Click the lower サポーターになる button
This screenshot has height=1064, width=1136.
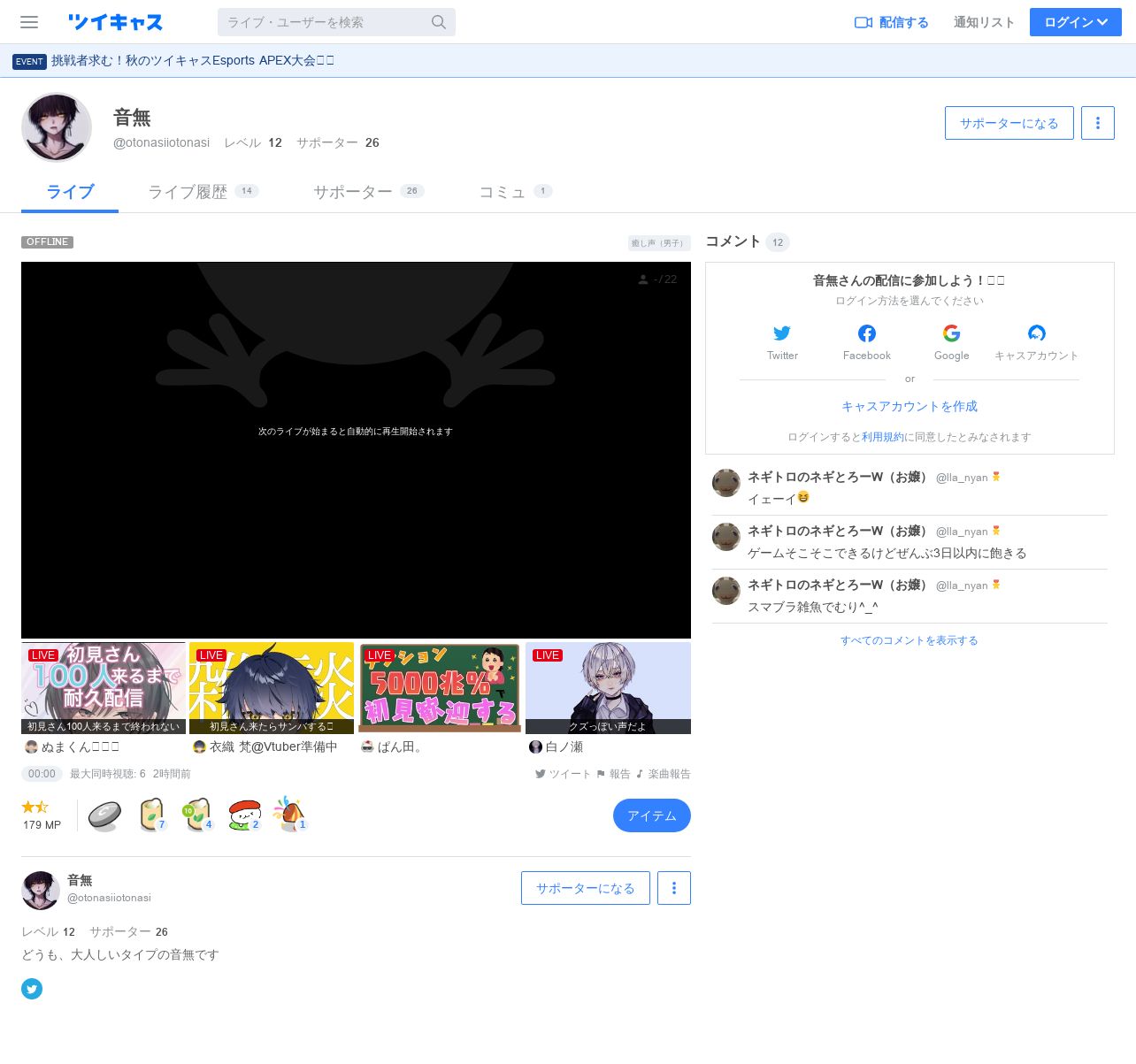[585, 888]
